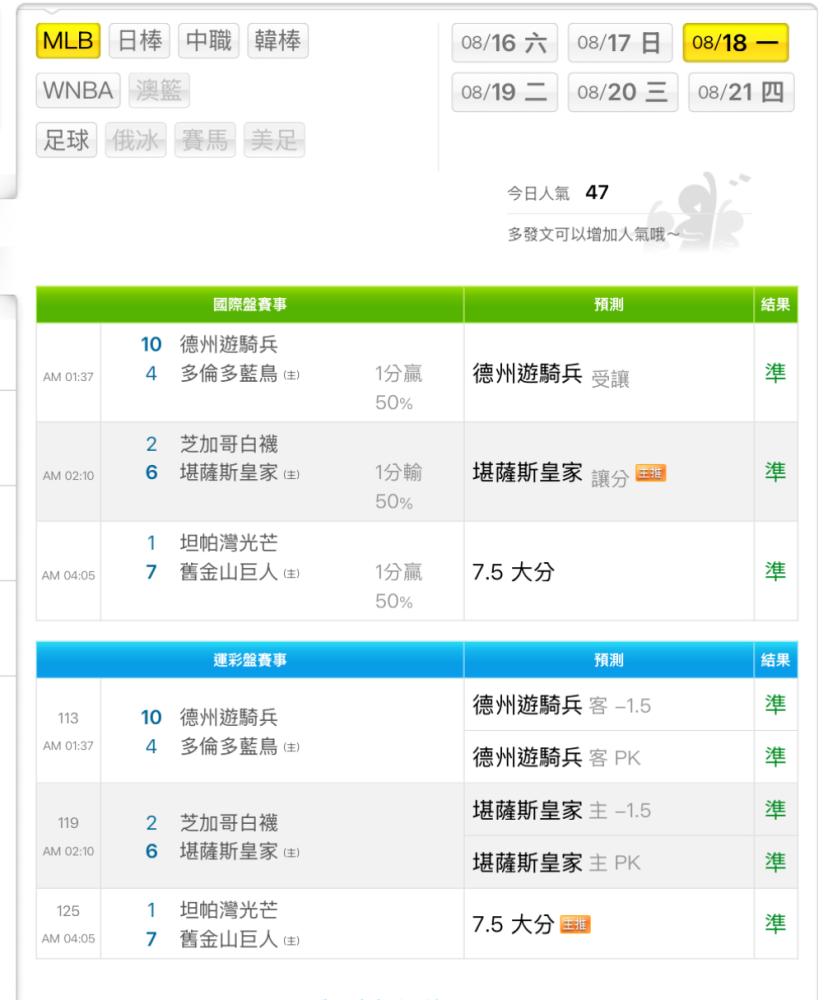Click game number 119 in 運彩盤
The height and width of the screenshot is (1000, 828).
pyautogui.click(x=68, y=823)
